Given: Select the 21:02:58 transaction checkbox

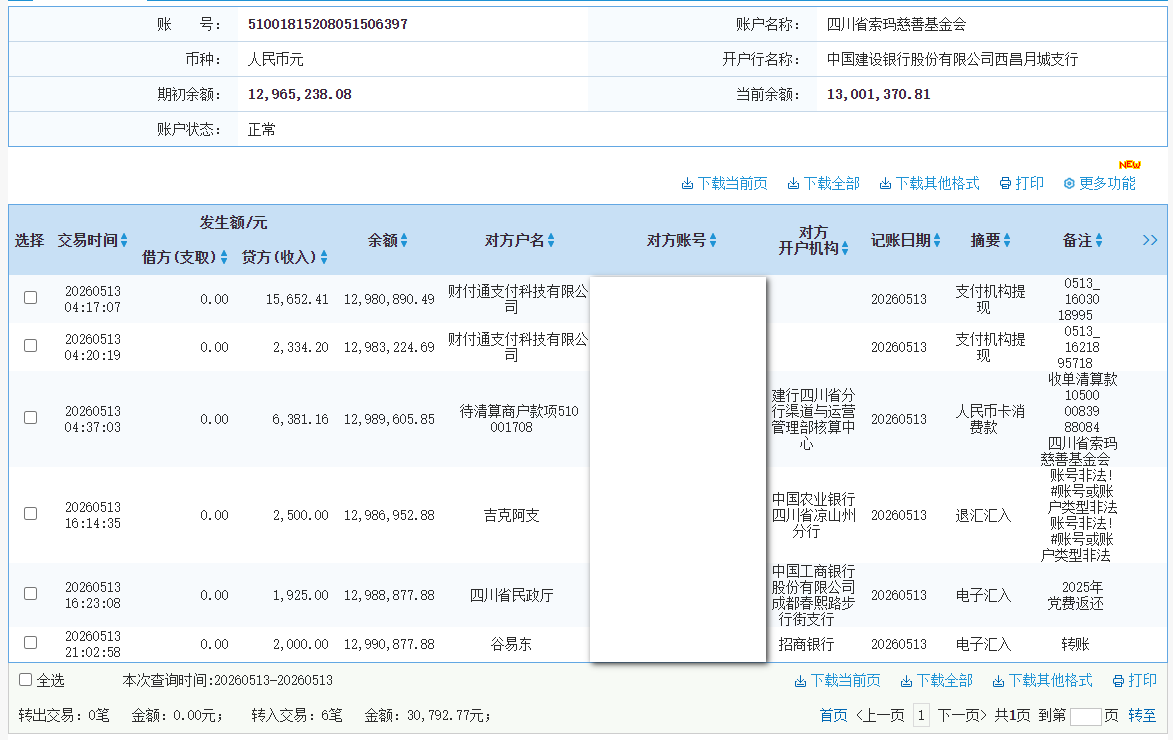Looking at the screenshot, I should (x=31, y=643).
